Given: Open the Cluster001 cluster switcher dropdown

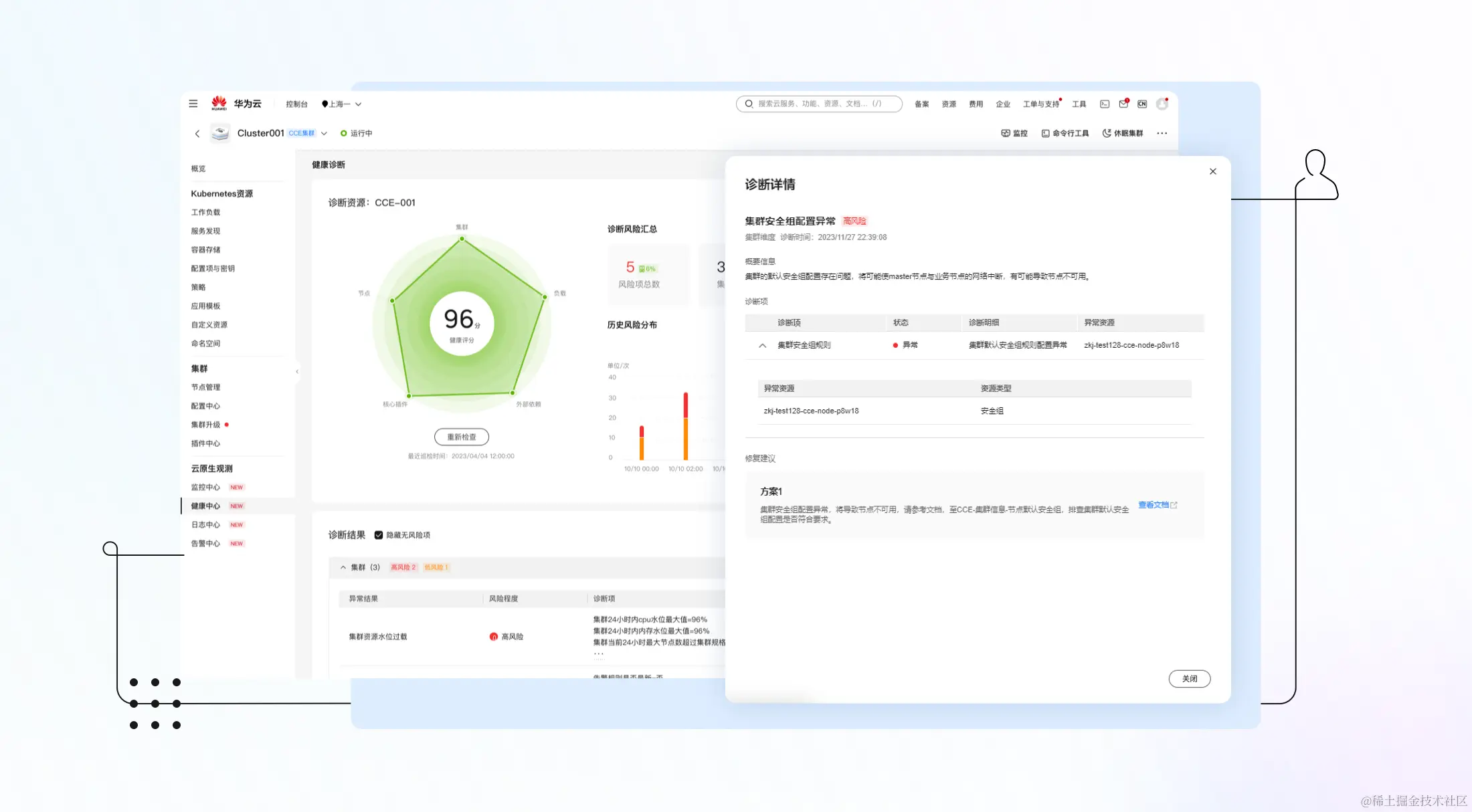Looking at the screenshot, I should (x=324, y=134).
